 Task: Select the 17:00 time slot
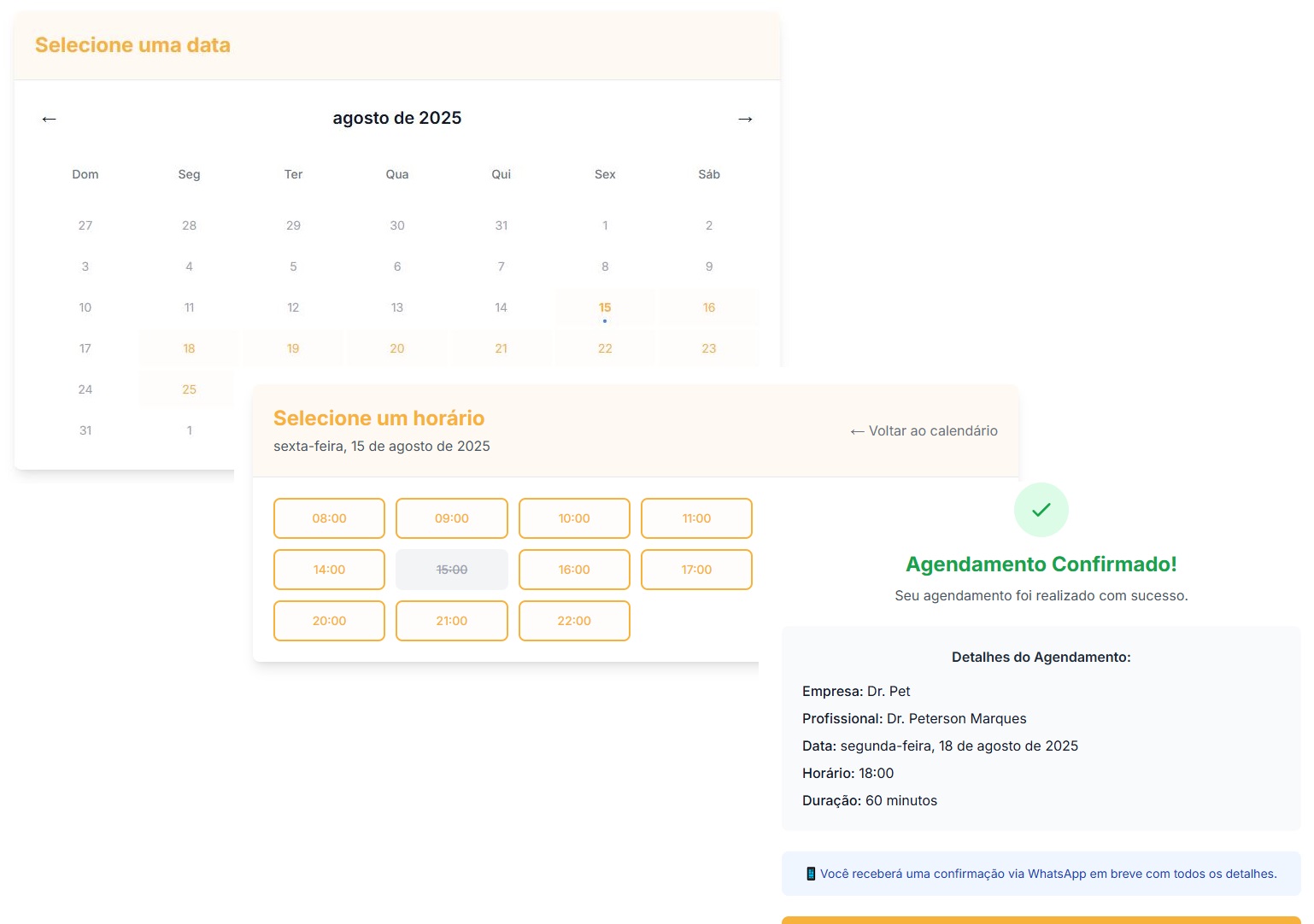(695, 570)
